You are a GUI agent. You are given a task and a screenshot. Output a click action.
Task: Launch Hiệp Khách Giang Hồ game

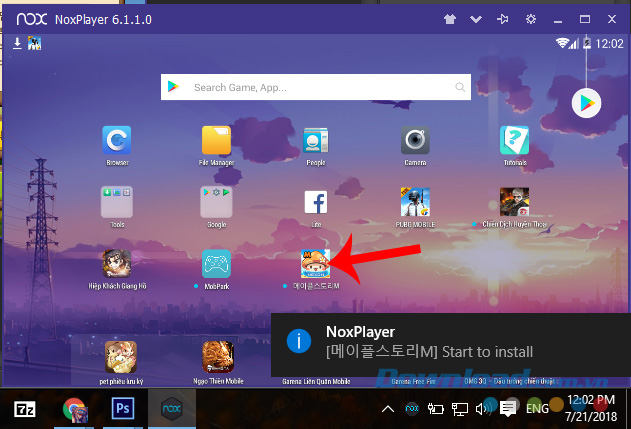[117, 264]
